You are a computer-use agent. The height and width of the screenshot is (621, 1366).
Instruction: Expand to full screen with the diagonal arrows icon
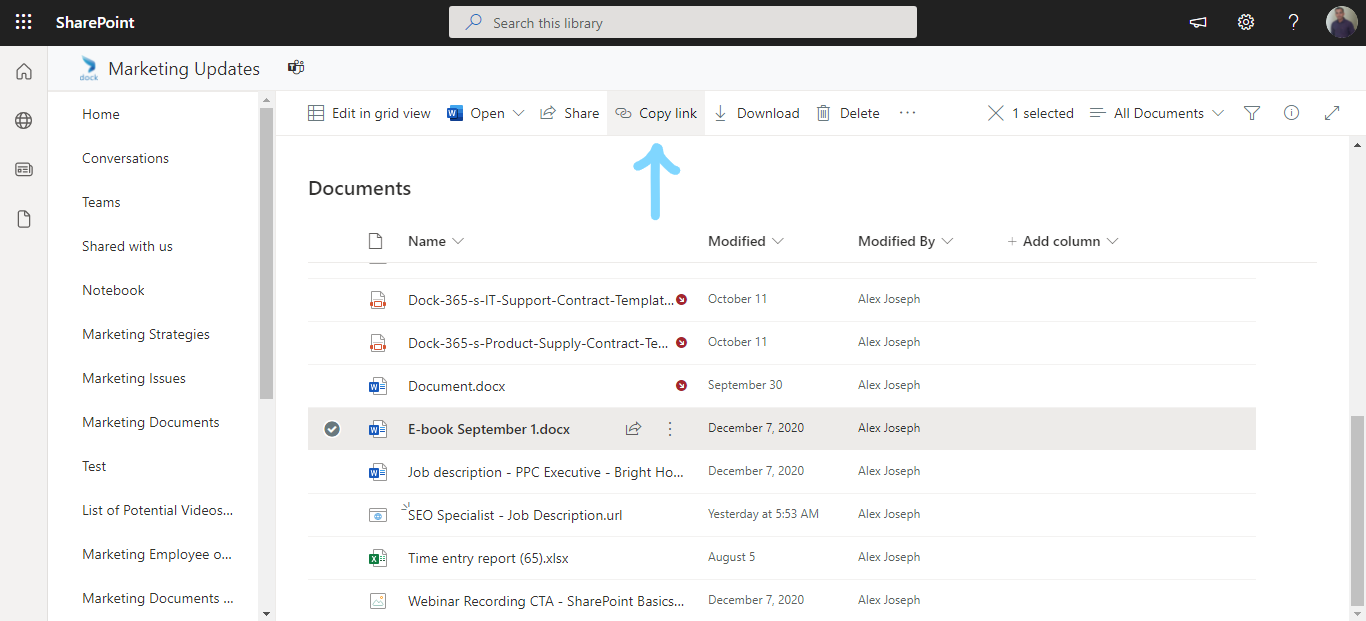point(1332,113)
